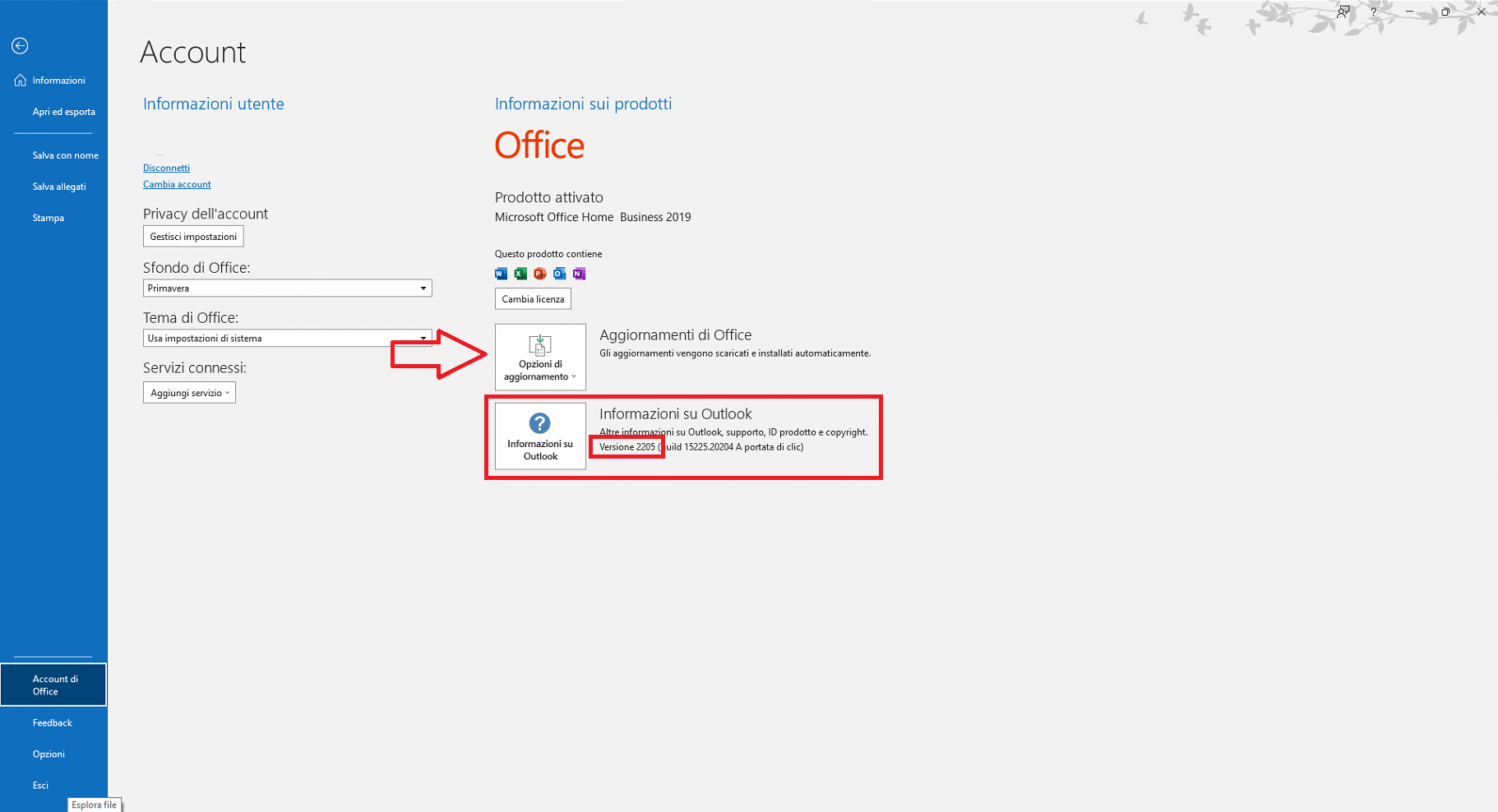Click the Account page title
1498x812 pixels.
(x=193, y=53)
